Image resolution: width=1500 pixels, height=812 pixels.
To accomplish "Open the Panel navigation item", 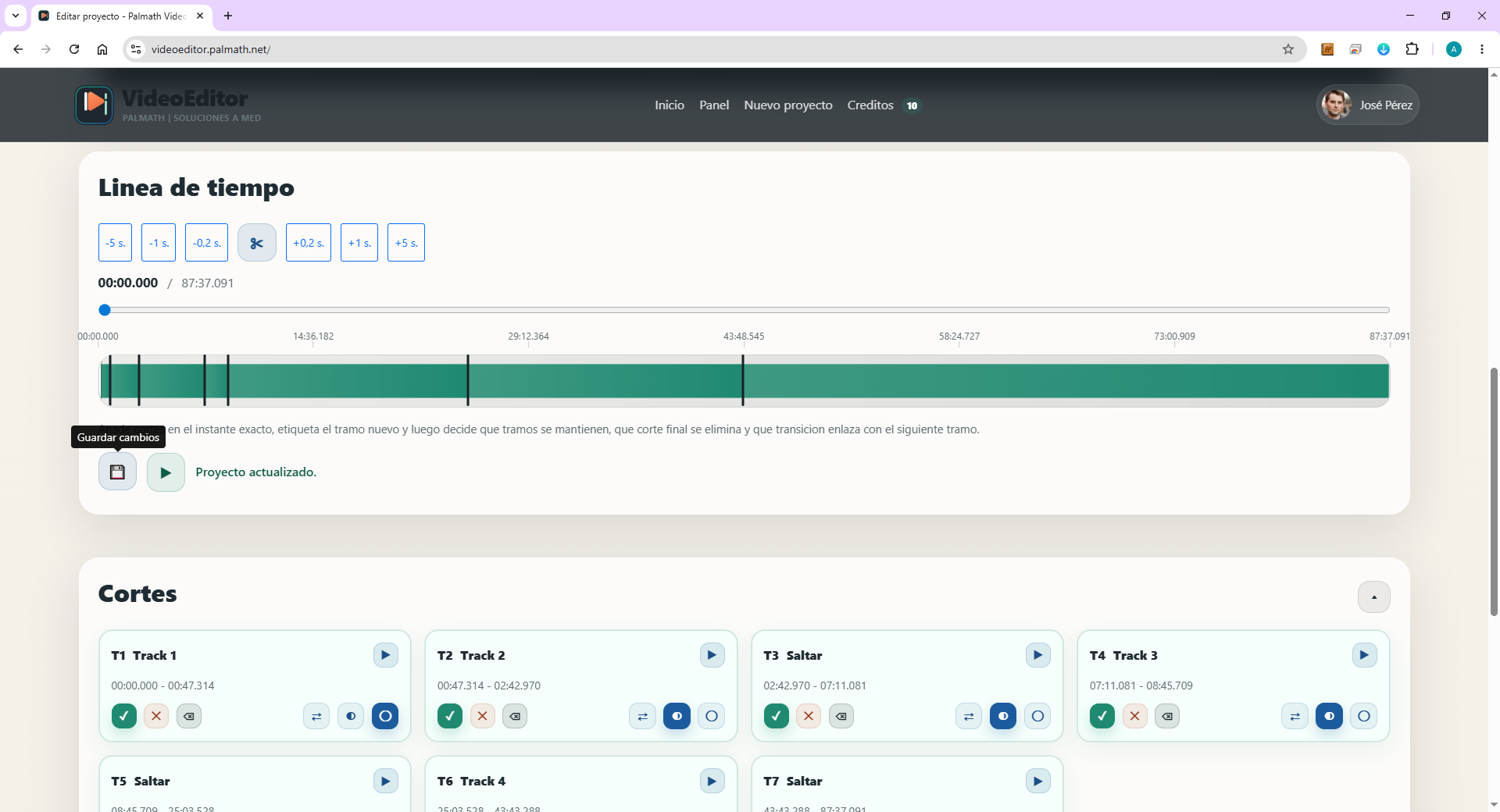I will tap(714, 105).
